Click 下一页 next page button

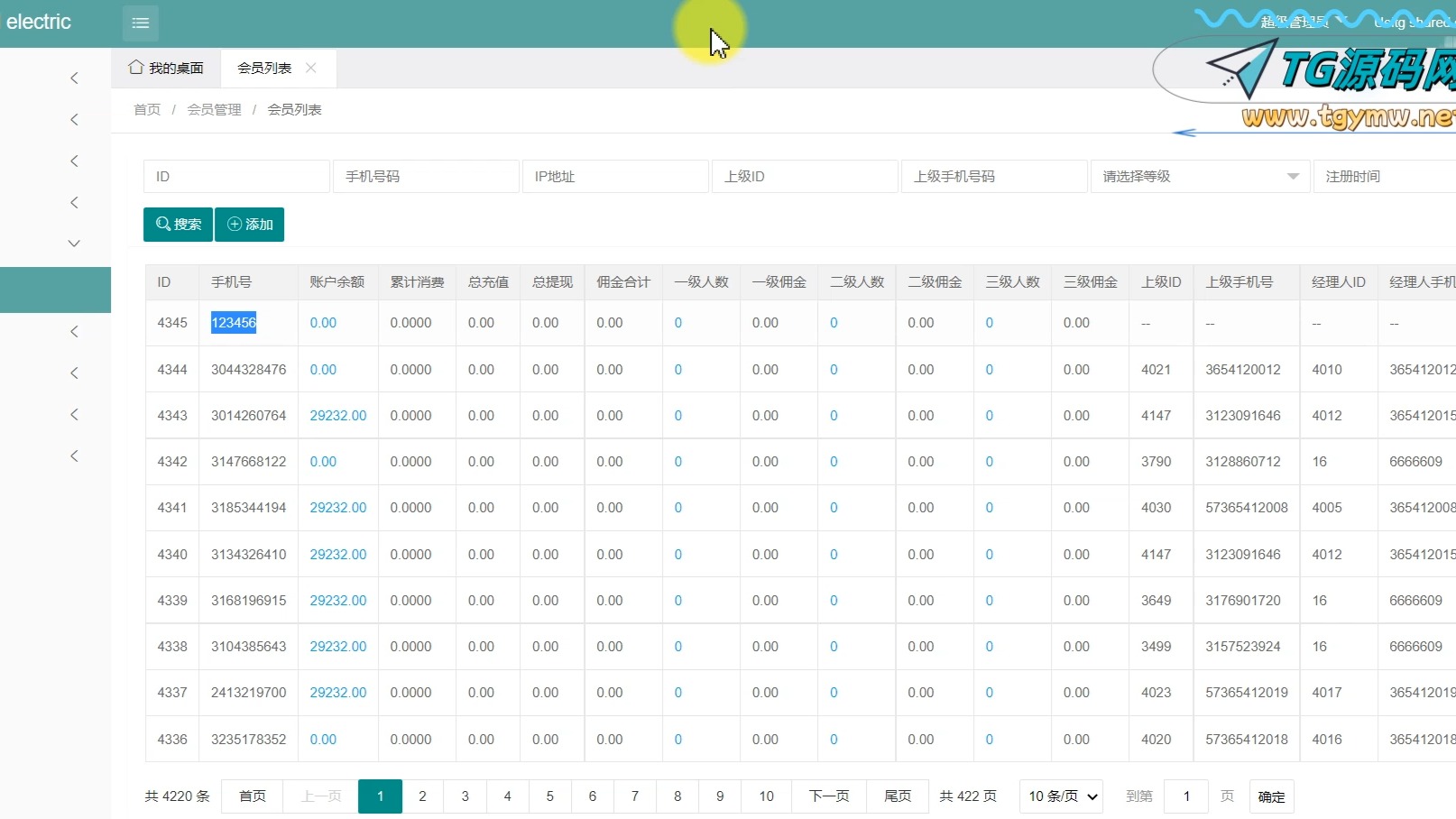[829, 796]
